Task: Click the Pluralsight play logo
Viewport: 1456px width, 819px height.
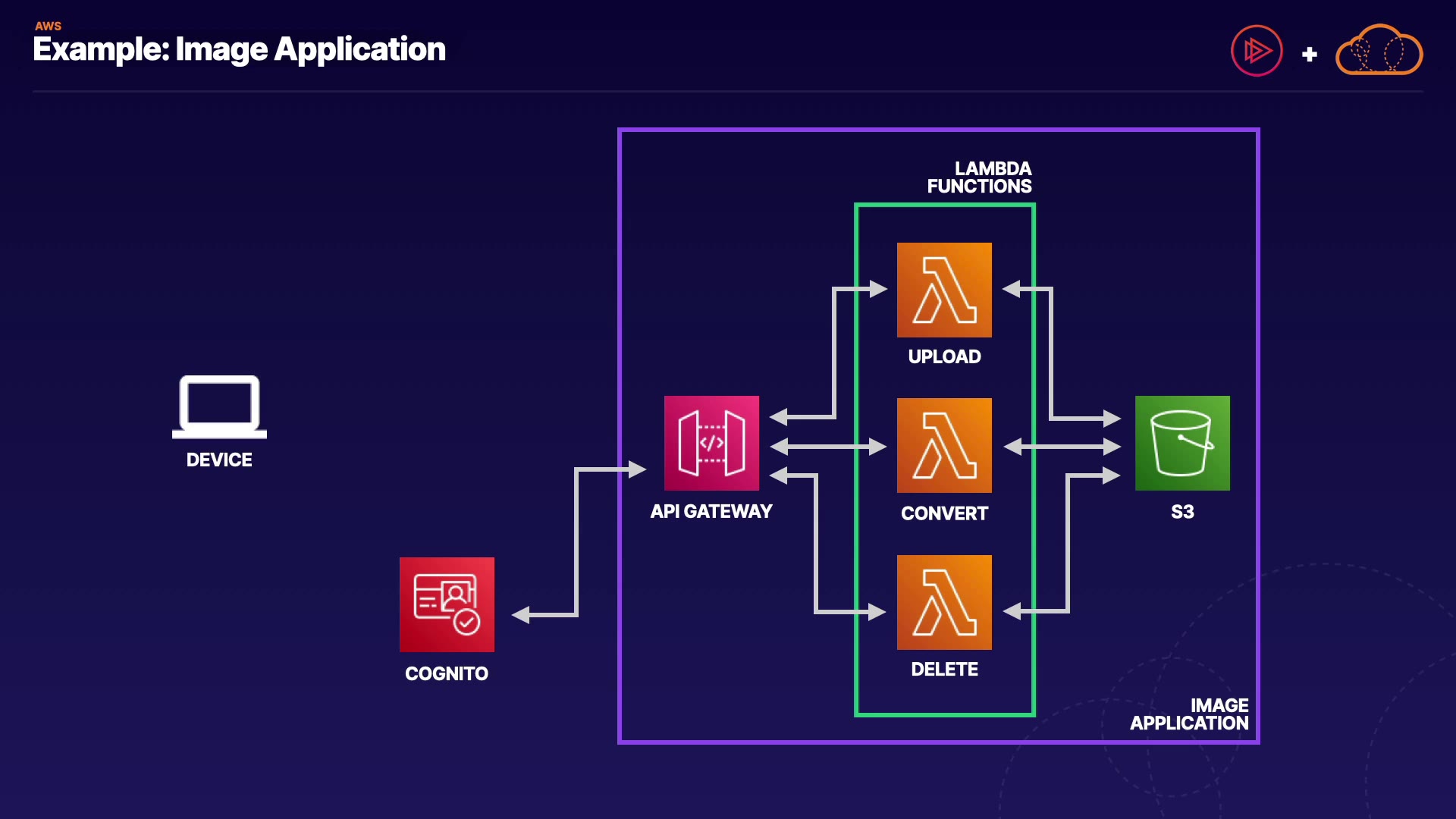Action: 1257,51
